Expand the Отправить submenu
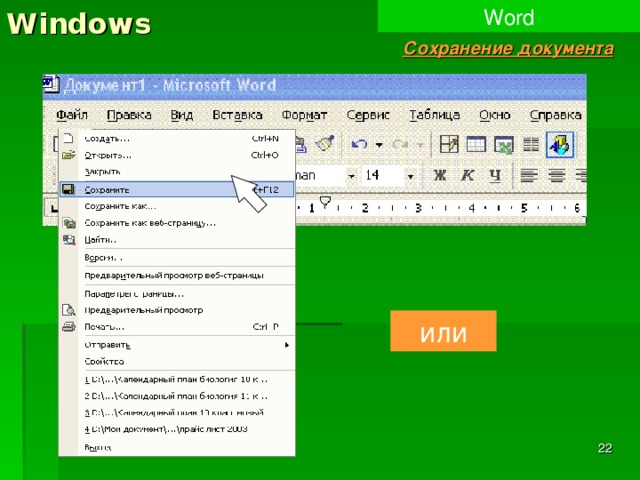Image resolution: width=640 pixels, height=480 pixels. coord(177,345)
